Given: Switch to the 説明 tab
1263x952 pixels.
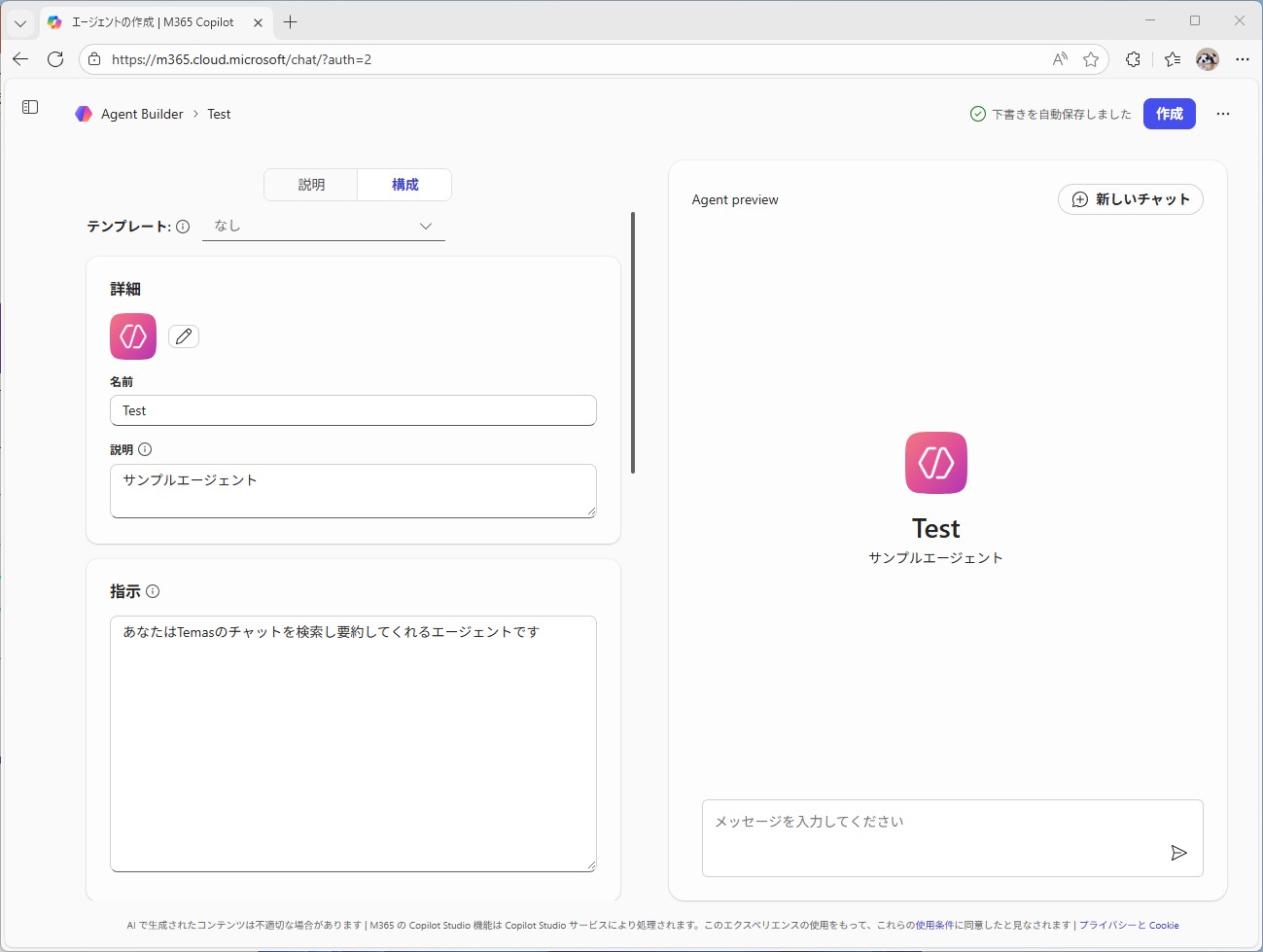Looking at the screenshot, I should (x=310, y=184).
